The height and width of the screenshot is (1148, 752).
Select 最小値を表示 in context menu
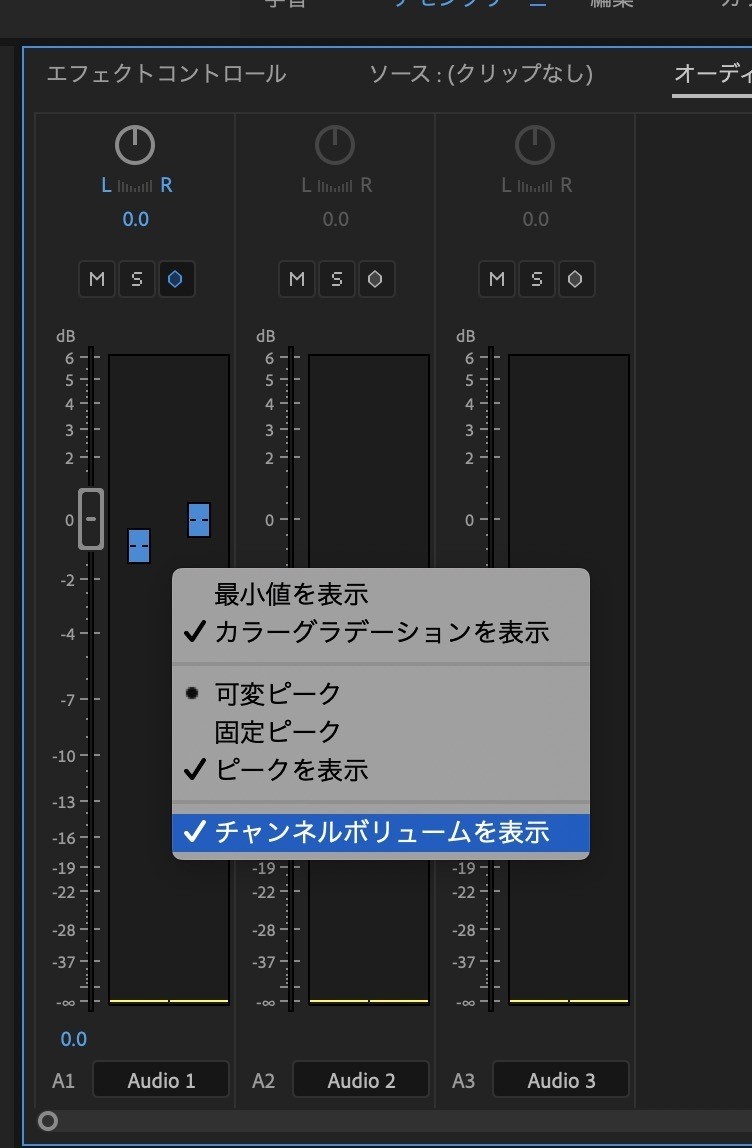coord(291,594)
